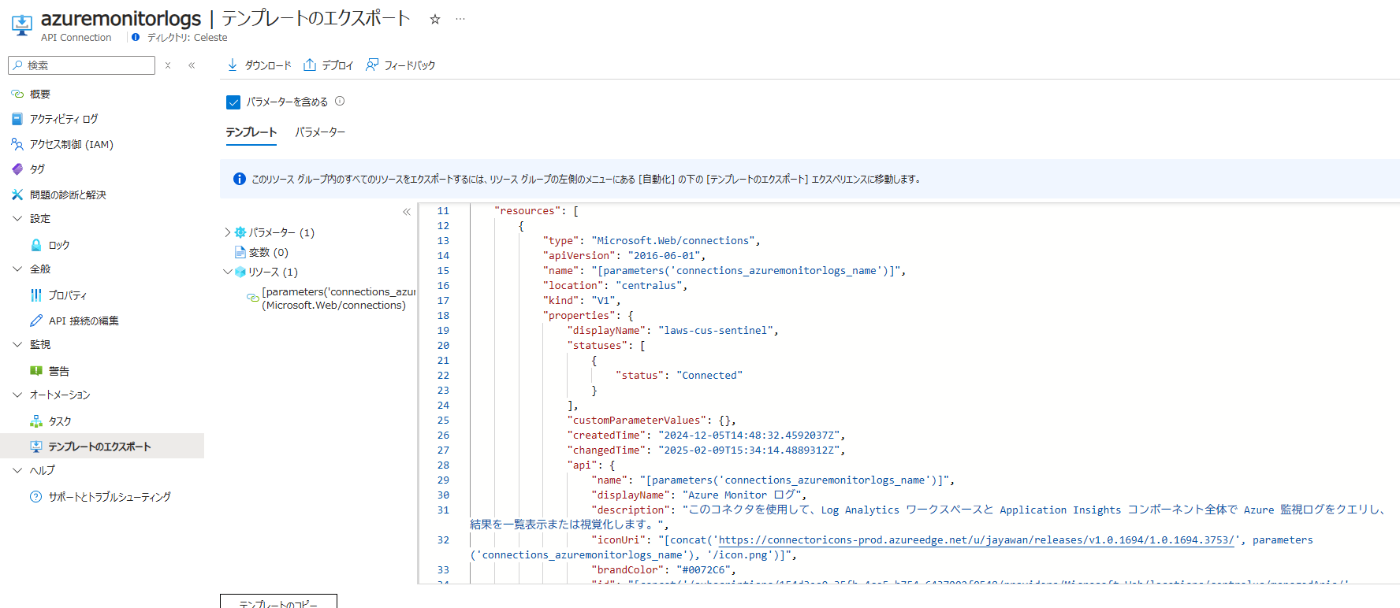The width and height of the screenshot is (1400, 608).
Task: Click the azuremonitorlogs API Connection resource icon
Action: pos(20,24)
